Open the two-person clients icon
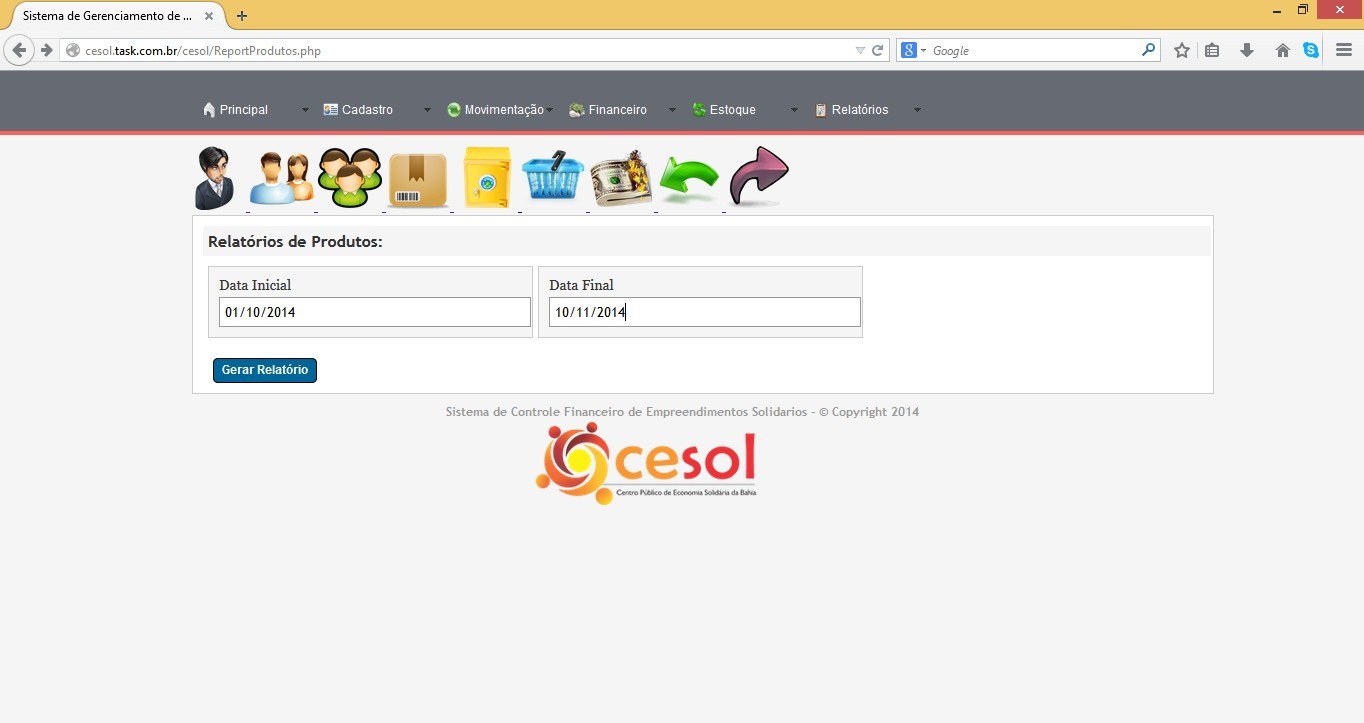Screen dimensions: 1364x723 pyautogui.click(x=281, y=179)
